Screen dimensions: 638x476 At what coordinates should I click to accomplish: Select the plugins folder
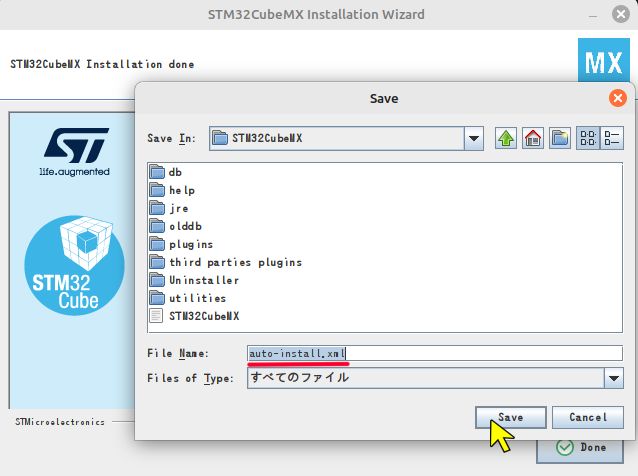tap(181, 244)
